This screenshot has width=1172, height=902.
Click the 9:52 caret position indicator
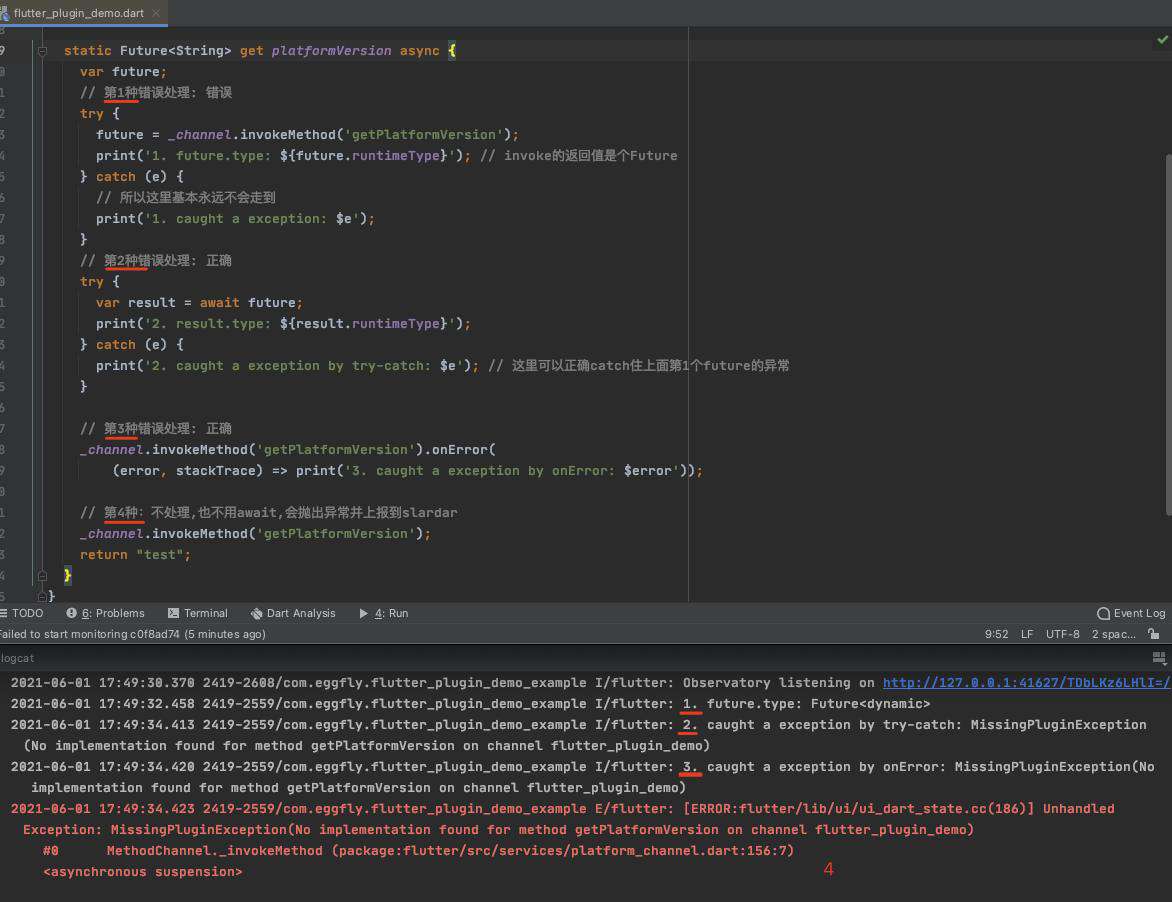point(996,634)
